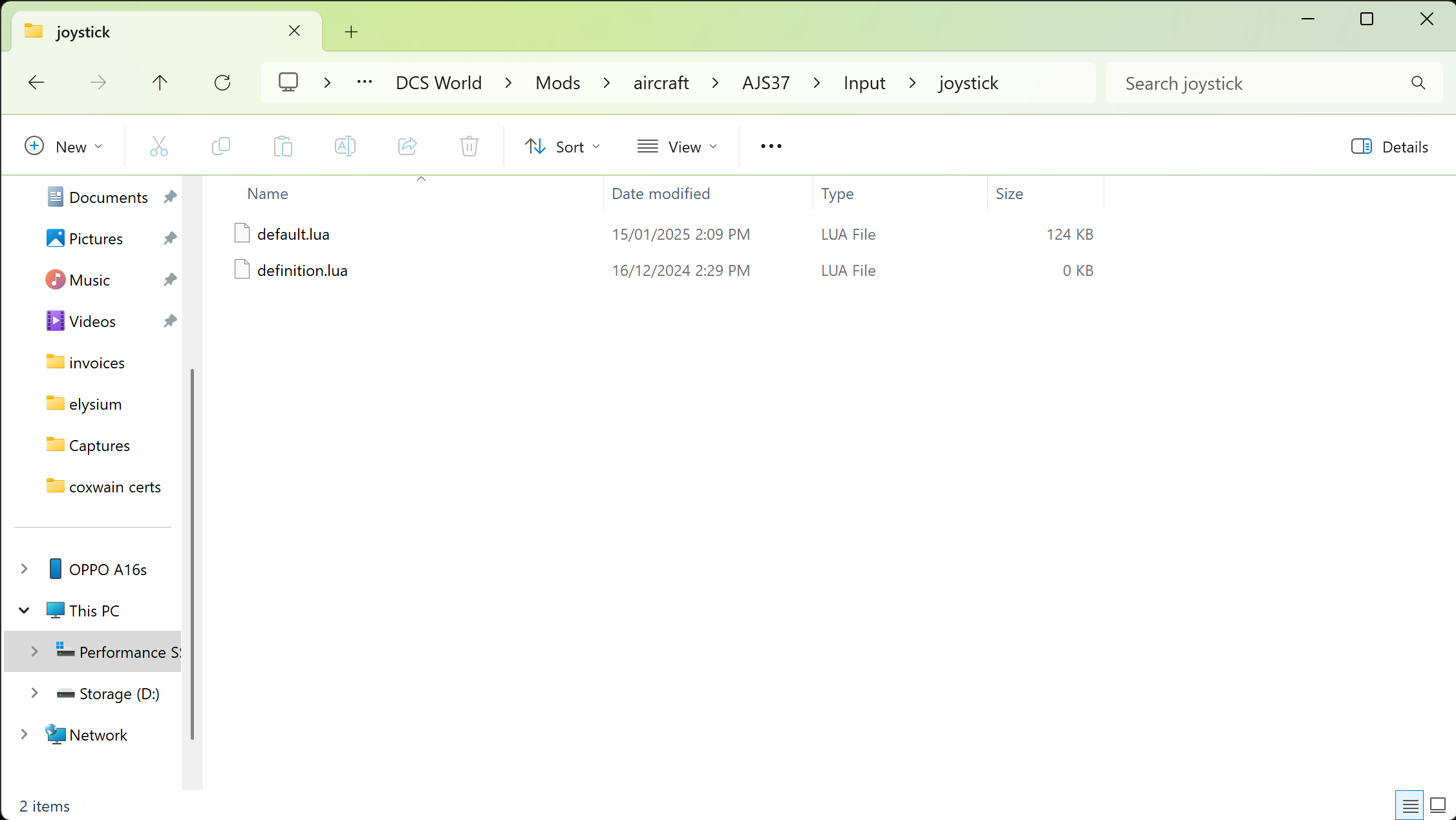Viewport: 1456px width, 820px height.
Task: Toggle the Details pane
Action: pos(1389,147)
